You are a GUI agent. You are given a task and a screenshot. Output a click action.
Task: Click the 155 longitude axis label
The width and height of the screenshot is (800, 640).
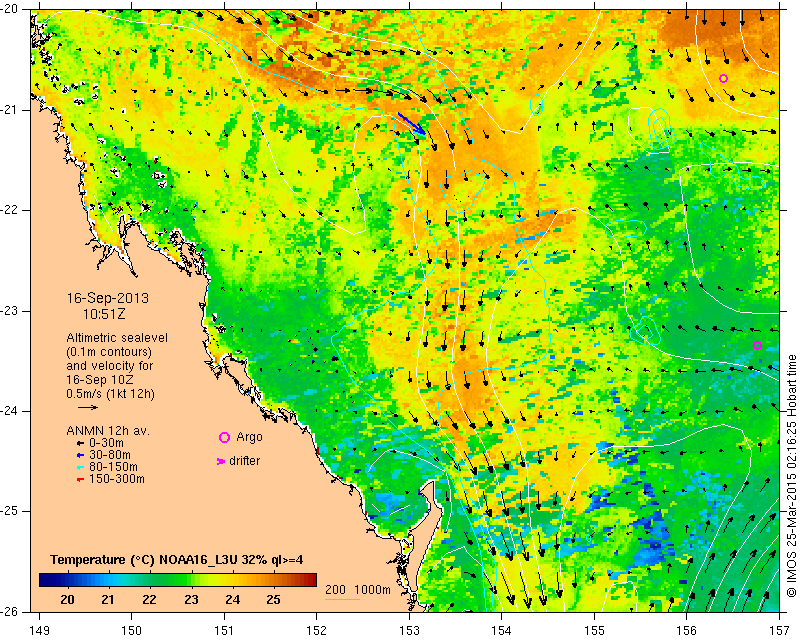[594, 631]
